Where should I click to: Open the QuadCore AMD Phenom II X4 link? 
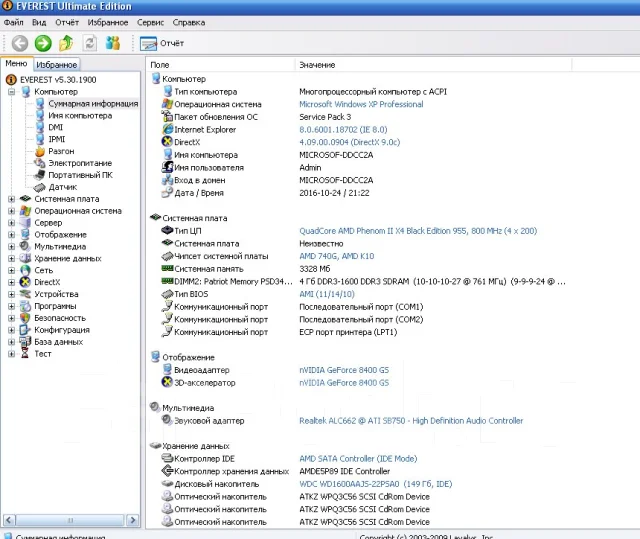click(x=418, y=231)
